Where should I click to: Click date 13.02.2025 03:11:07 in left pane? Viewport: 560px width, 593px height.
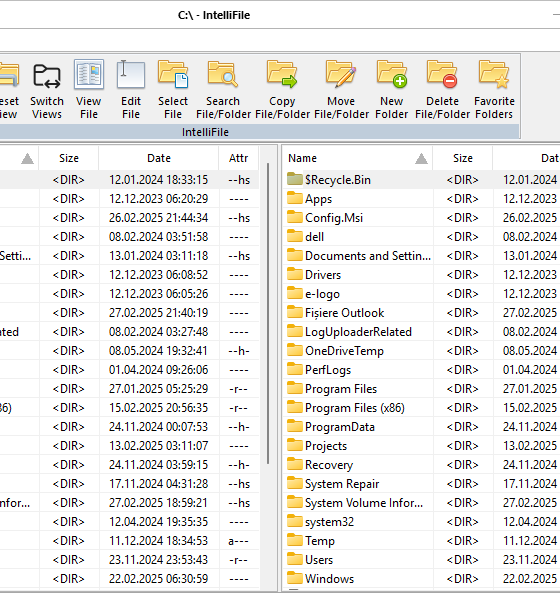point(158,446)
